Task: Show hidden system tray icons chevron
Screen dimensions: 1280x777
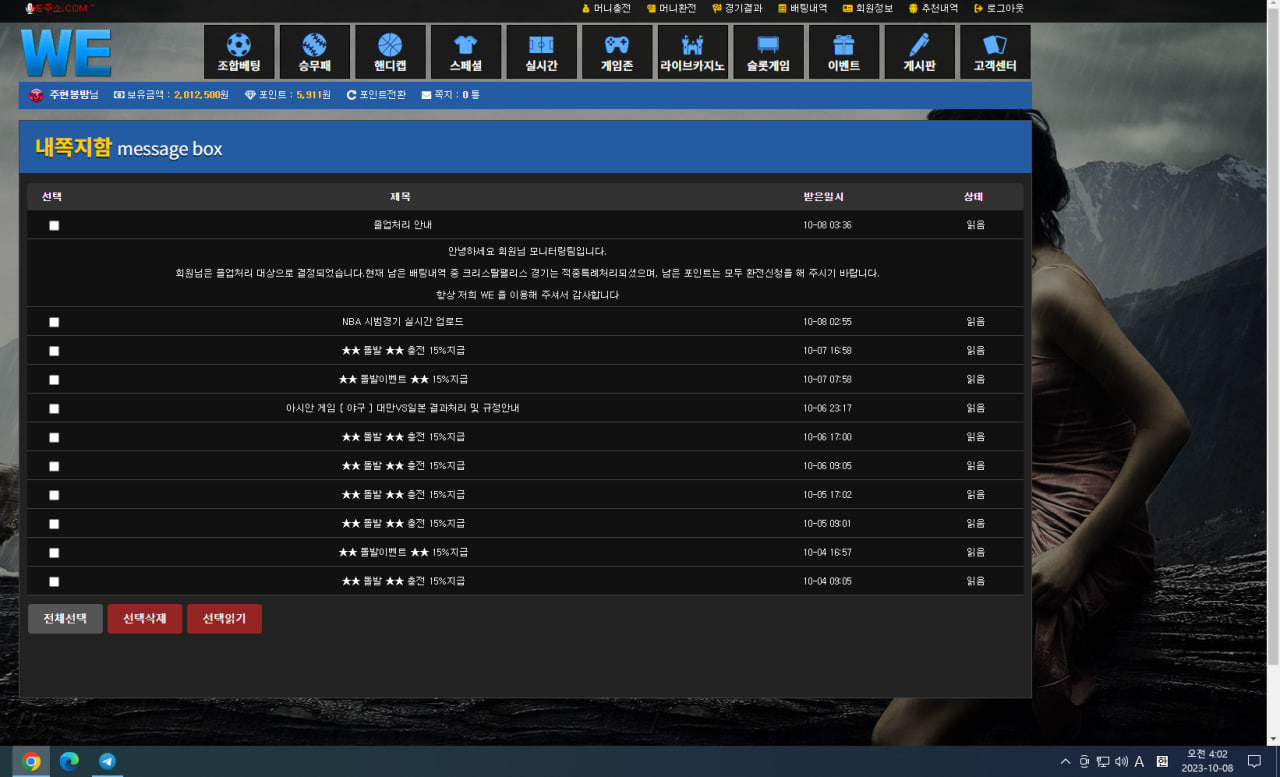Action: click(x=1065, y=762)
